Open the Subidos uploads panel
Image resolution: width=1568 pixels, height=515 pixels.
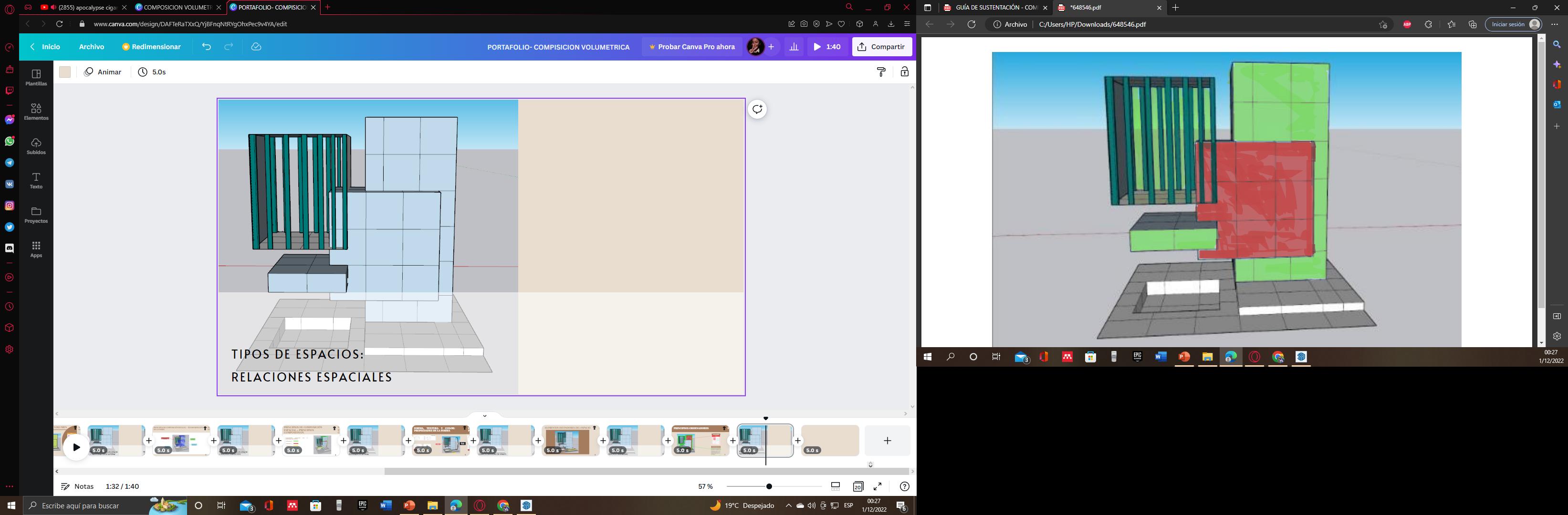click(x=36, y=146)
